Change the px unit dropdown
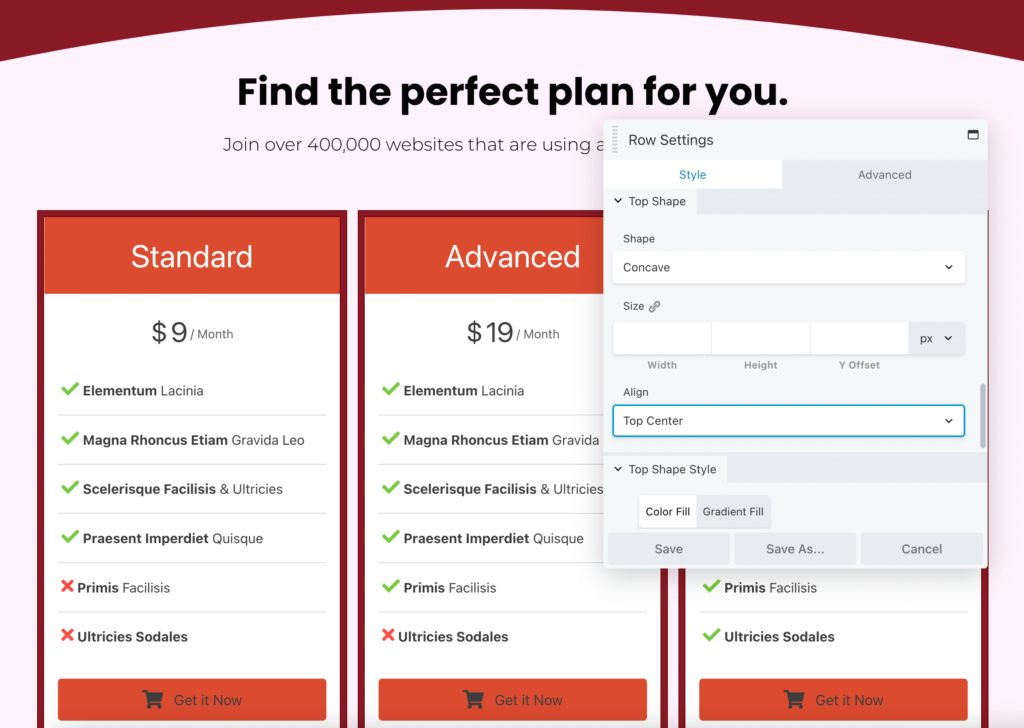 click(x=936, y=338)
